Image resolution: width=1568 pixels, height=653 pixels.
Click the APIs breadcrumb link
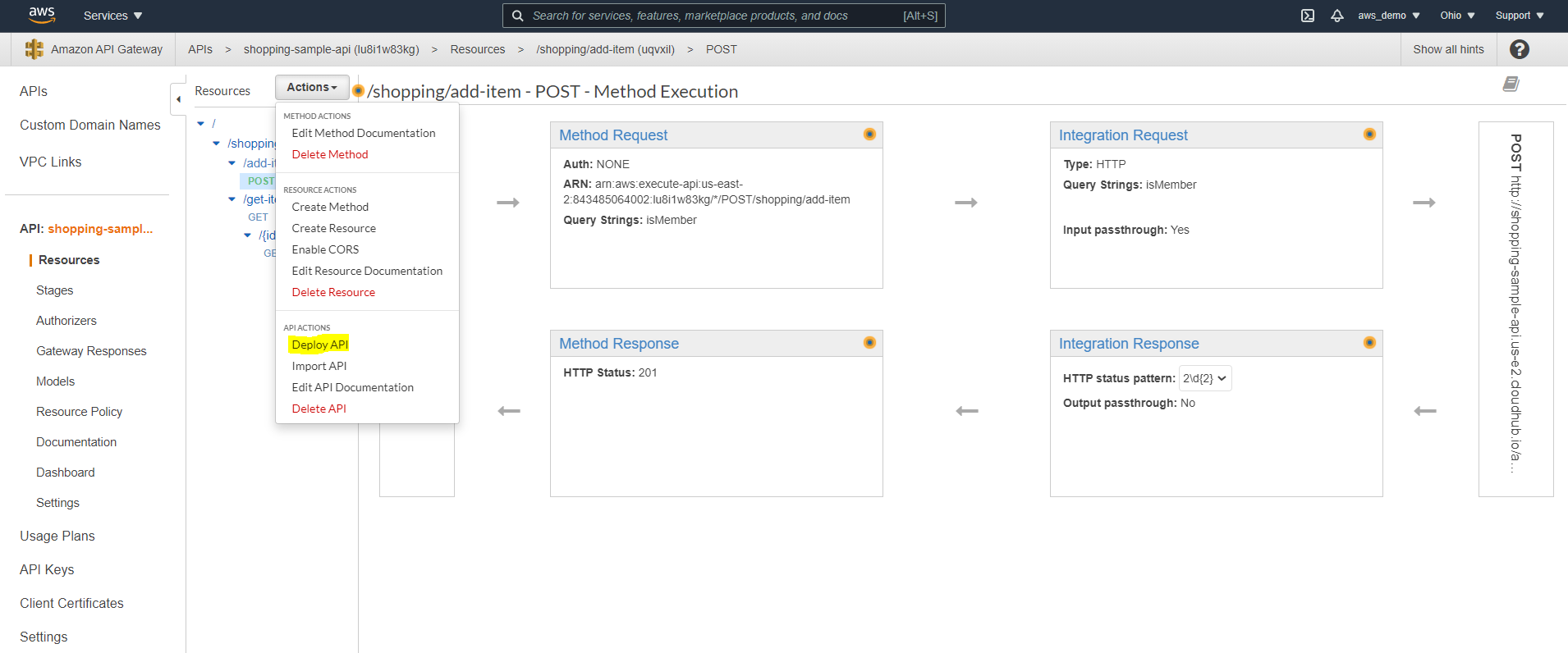[x=200, y=49]
